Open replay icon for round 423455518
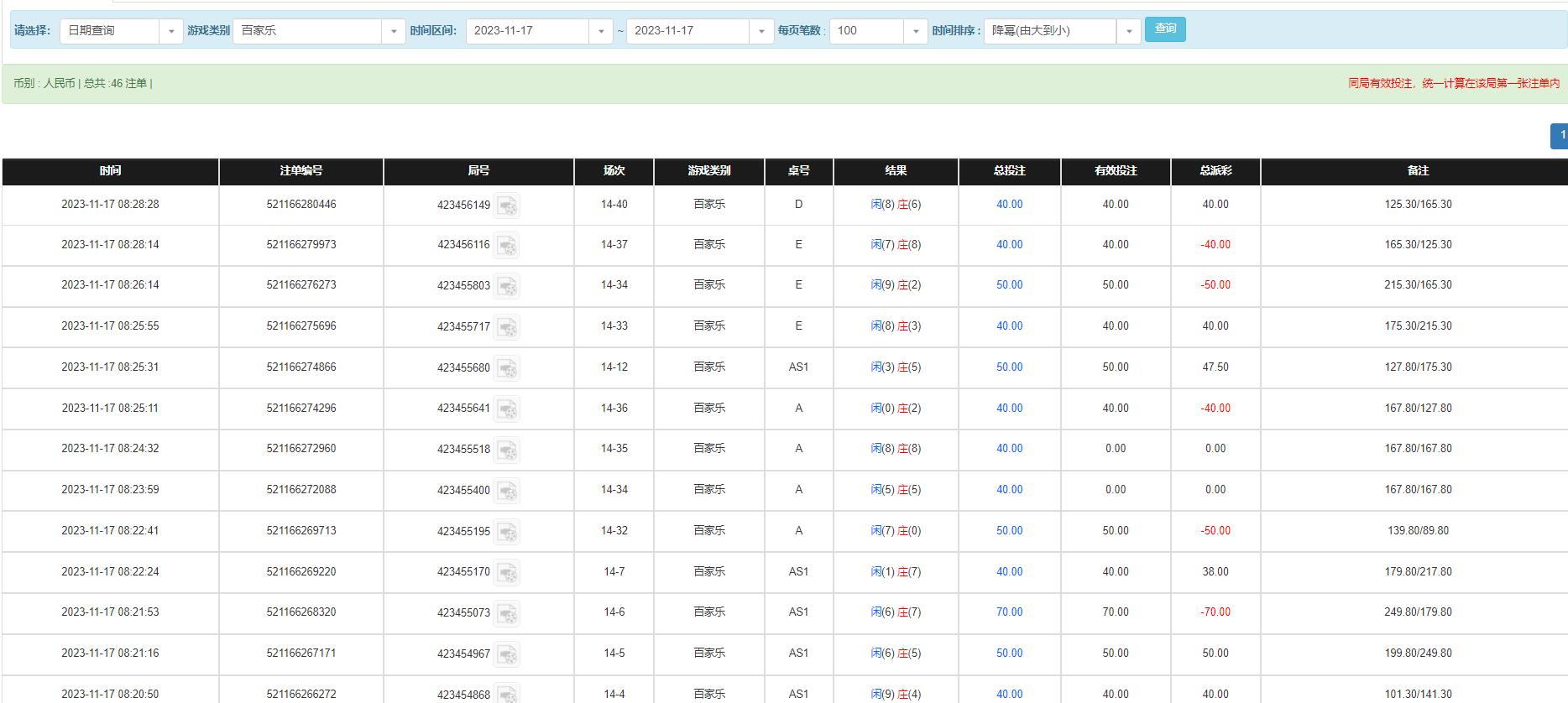This screenshot has height=703, width=1568. tap(507, 450)
